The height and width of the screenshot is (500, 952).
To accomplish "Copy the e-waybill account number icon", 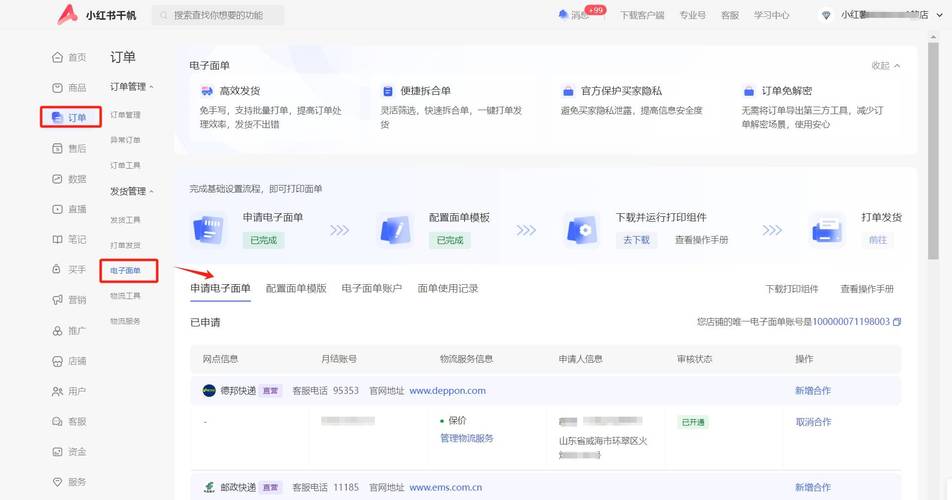I will (x=897, y=322).
